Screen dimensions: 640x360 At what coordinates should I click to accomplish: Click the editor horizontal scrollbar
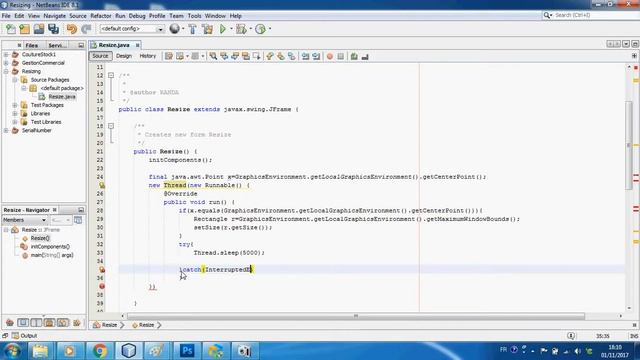pyautogui.click(x=356, y=316)
